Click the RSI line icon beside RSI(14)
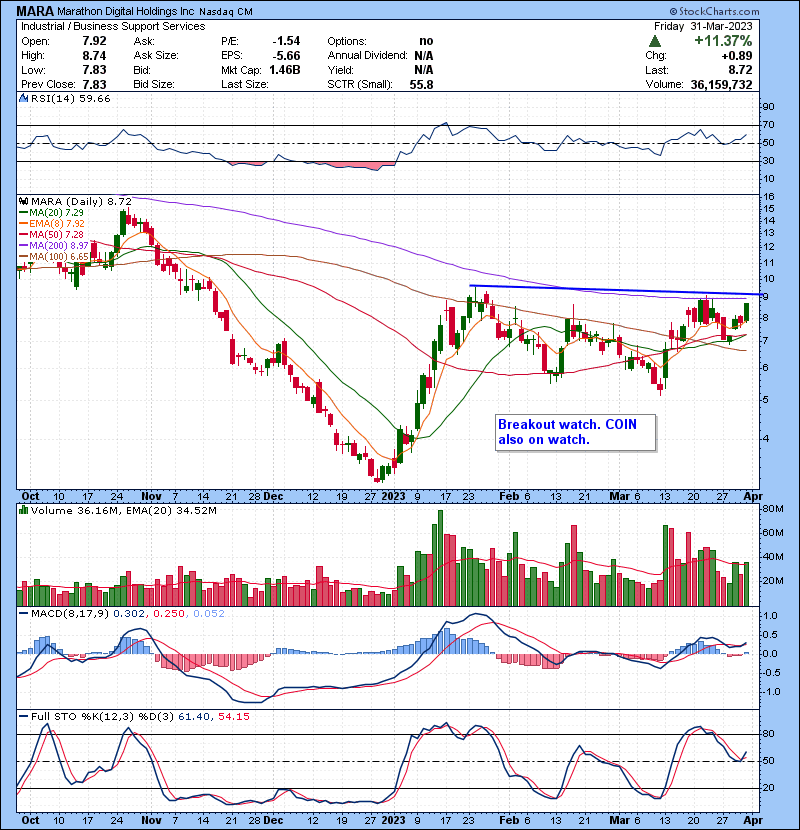The height and width of the screenshot is (830, 800). 23,98
